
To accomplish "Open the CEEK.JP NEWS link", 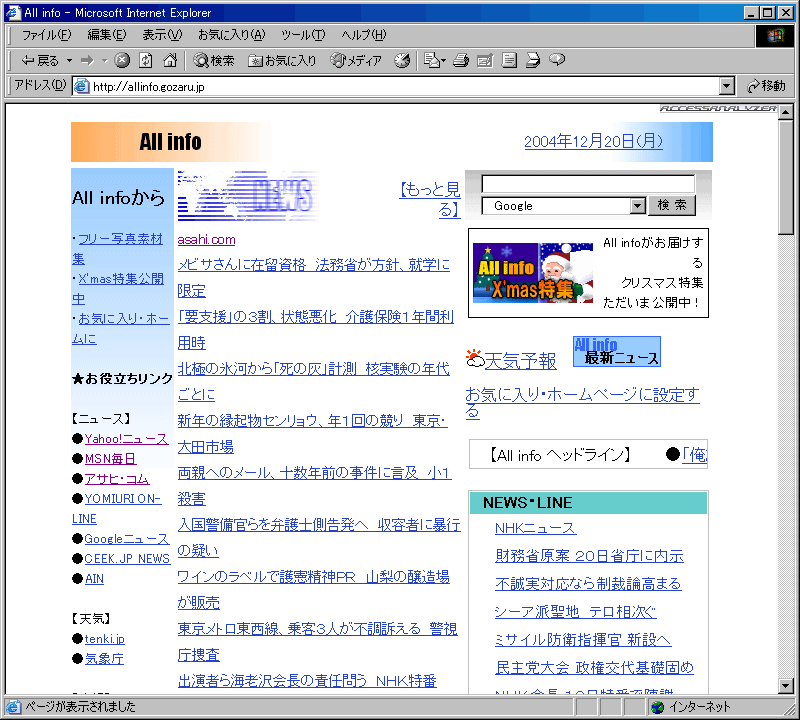I will coord(127,558).
